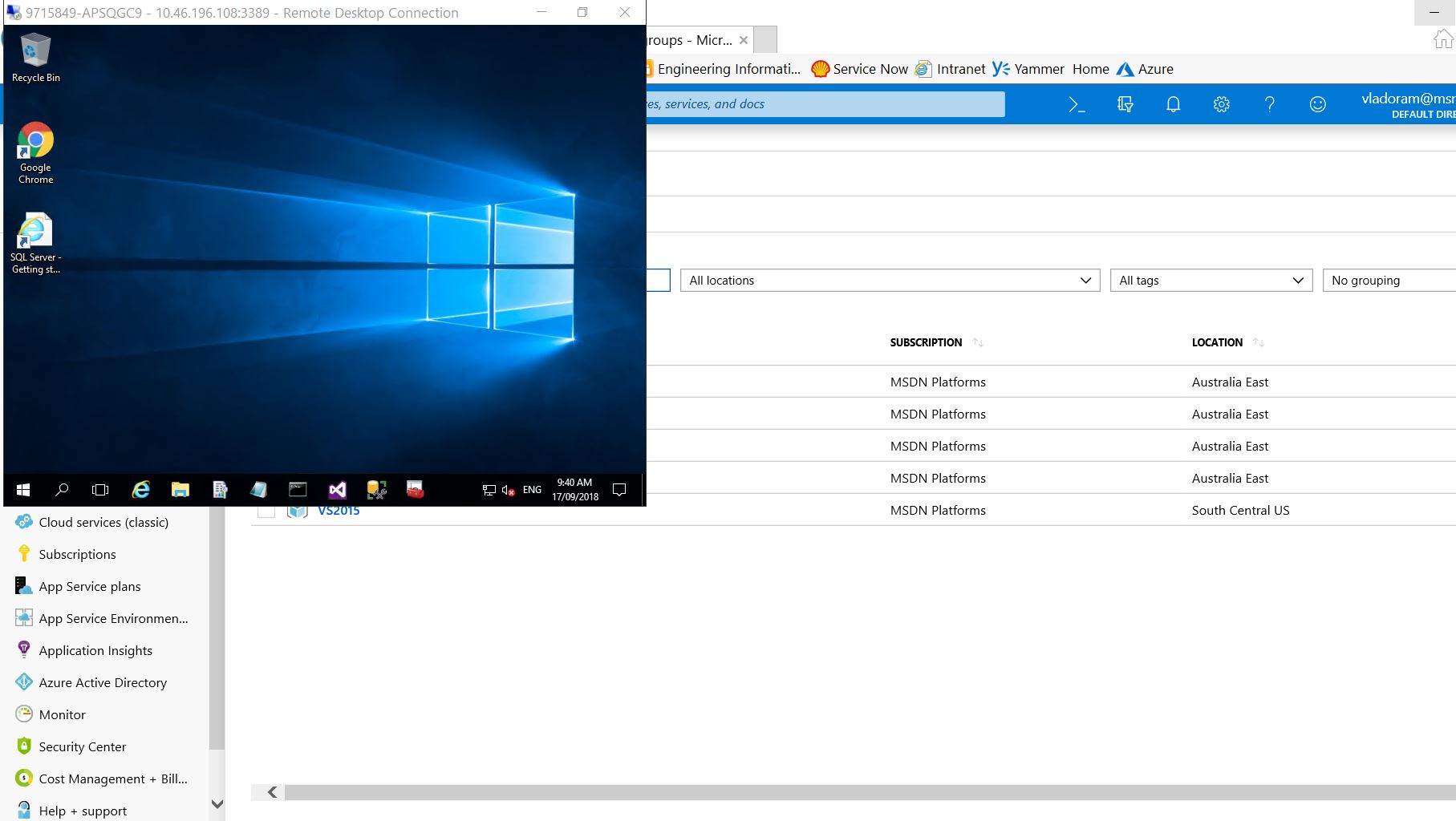1456x821 pixels.
Task: Open File Explorer on remote taskbar
Action: 180,490
